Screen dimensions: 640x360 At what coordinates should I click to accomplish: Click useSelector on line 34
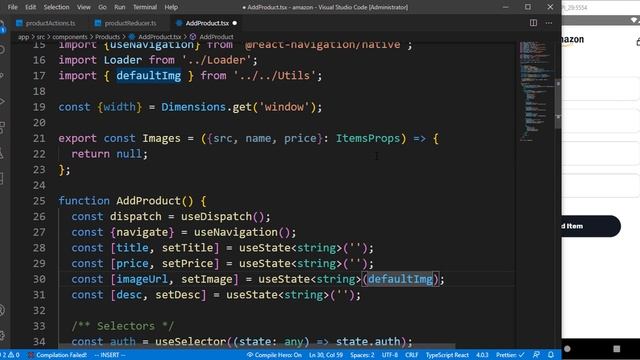190,342
